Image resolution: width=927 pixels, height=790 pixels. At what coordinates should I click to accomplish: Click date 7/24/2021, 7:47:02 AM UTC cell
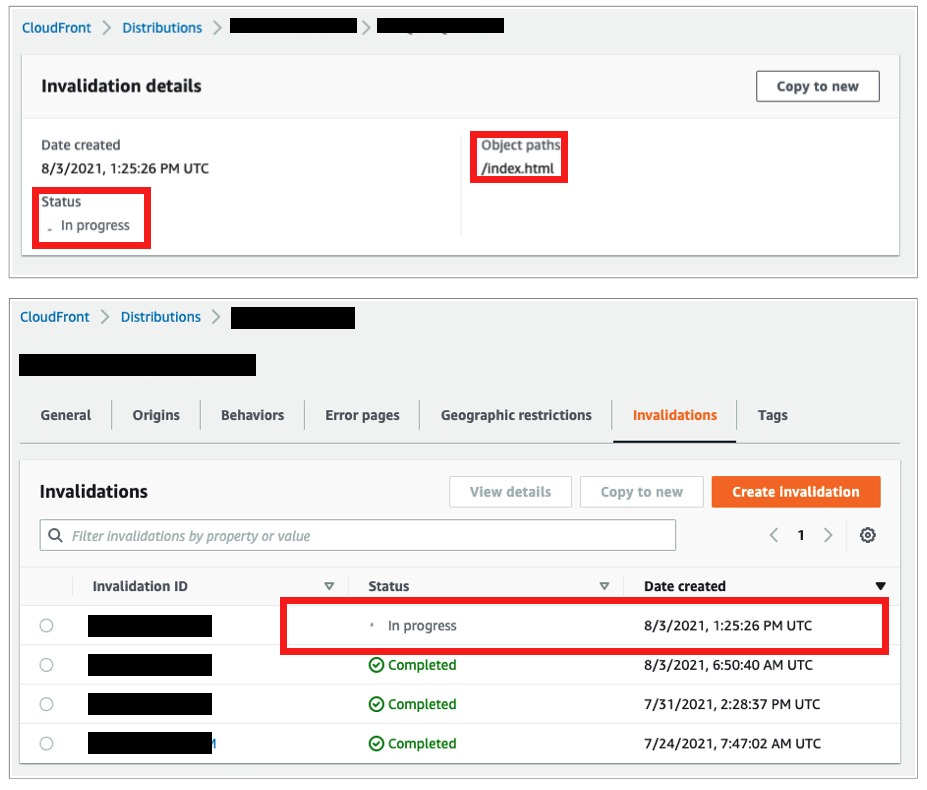click(x=732, y=743)
